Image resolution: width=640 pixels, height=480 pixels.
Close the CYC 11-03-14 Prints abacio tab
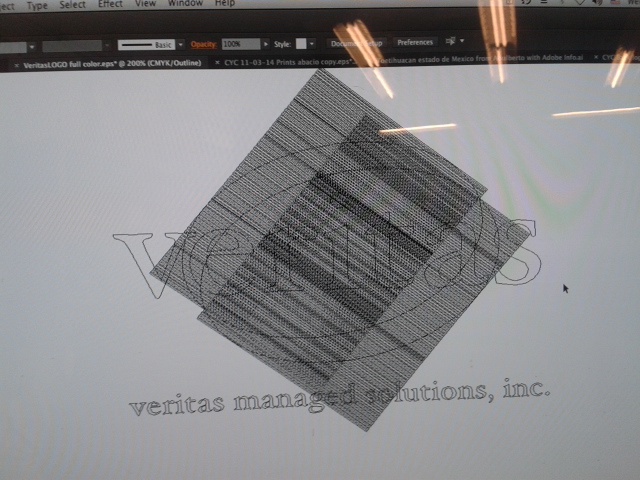(218, 62)
